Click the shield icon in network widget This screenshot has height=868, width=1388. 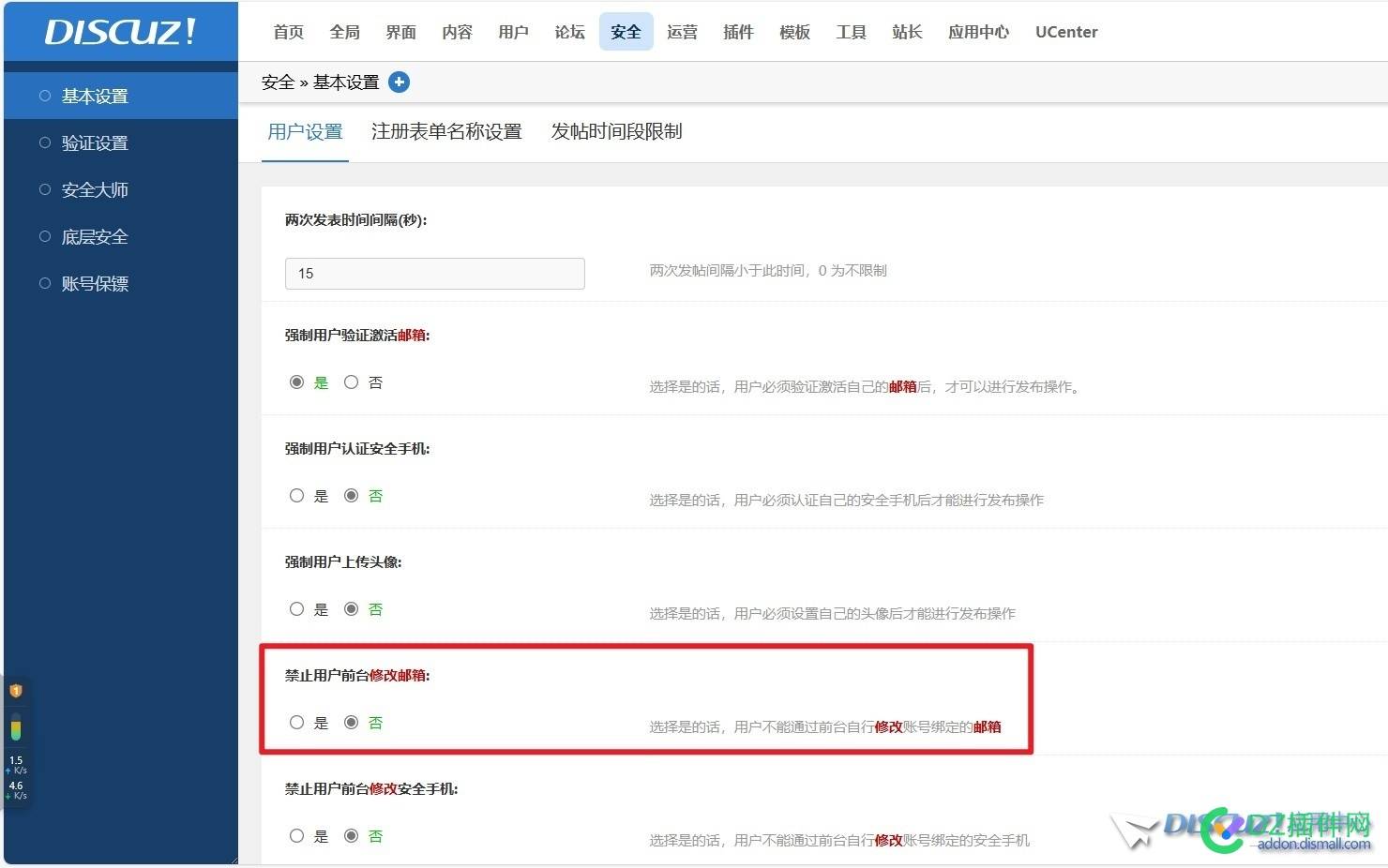click(x=16, y=691)
